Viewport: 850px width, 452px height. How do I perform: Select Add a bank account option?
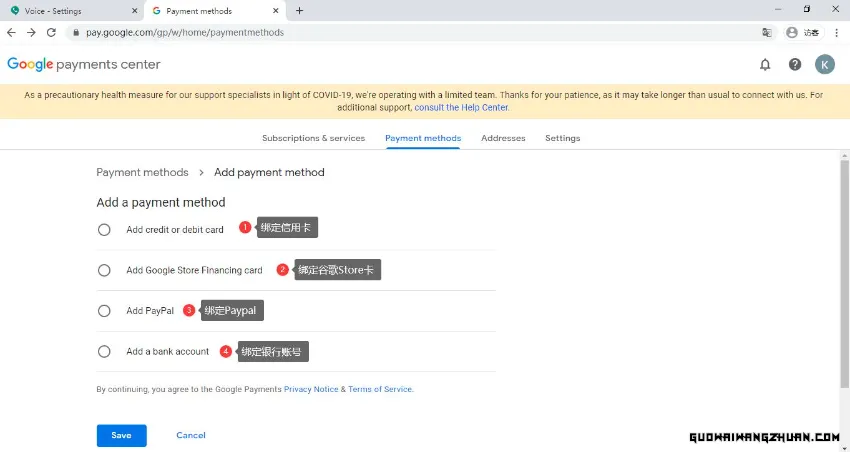tap(104, 351)
